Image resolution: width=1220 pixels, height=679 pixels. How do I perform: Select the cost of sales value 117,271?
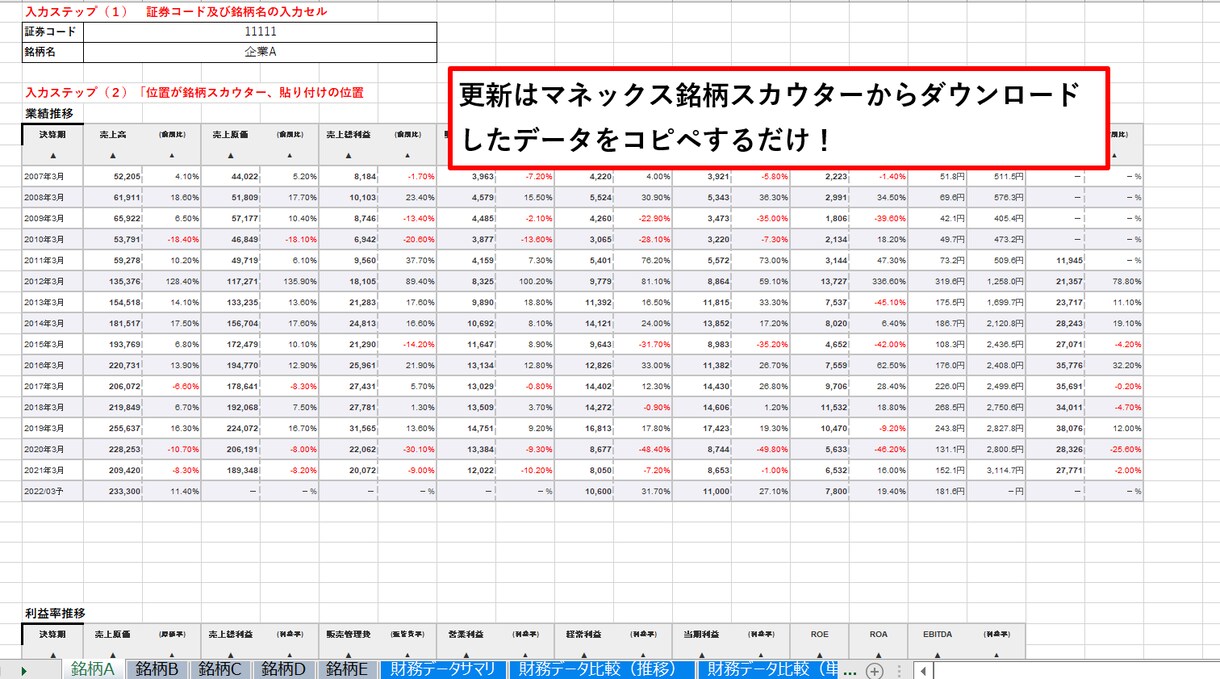pos(231,281)
